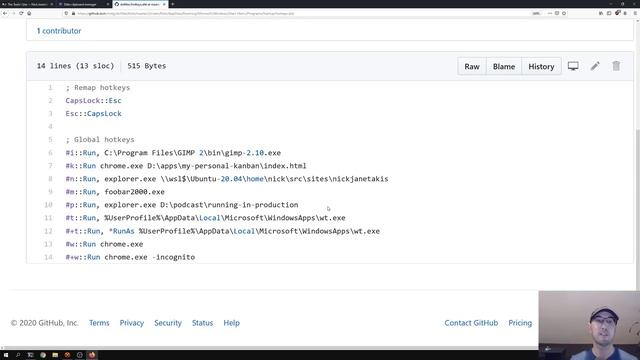Switch to the Ditto clipboard manager tab
The width and height of the screenshot is (640, 360).
tap(83, 4)
